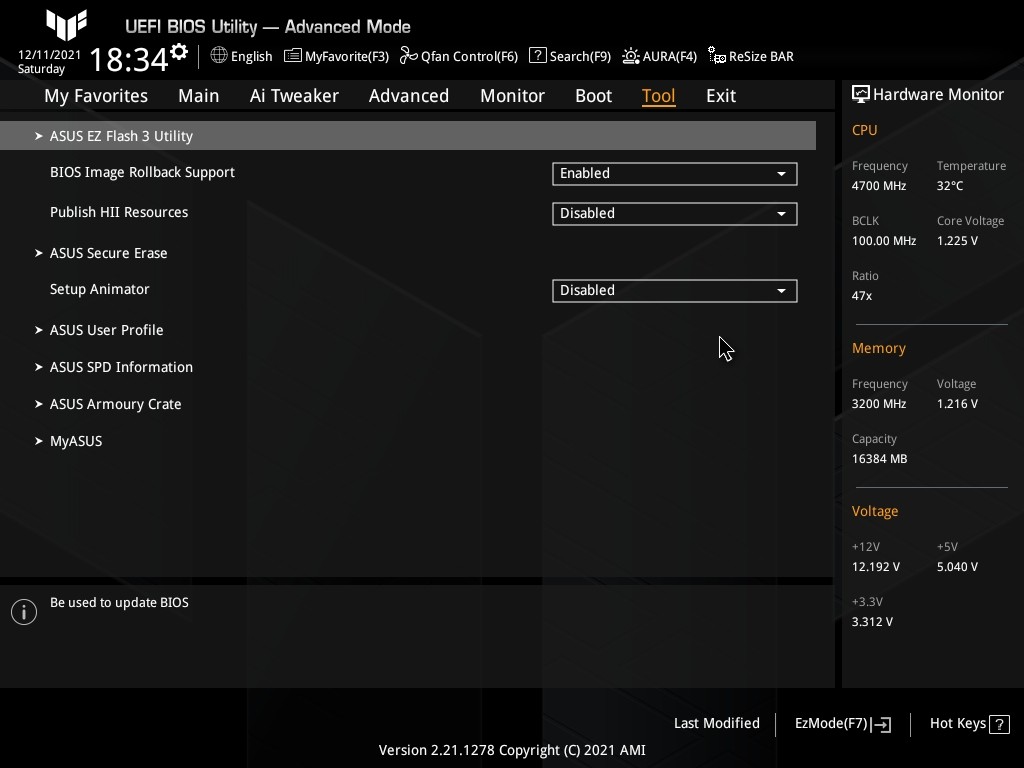Click the Search(F9) question mark icon
Viewport: 1024px width, 768px height.
point(538,56)
